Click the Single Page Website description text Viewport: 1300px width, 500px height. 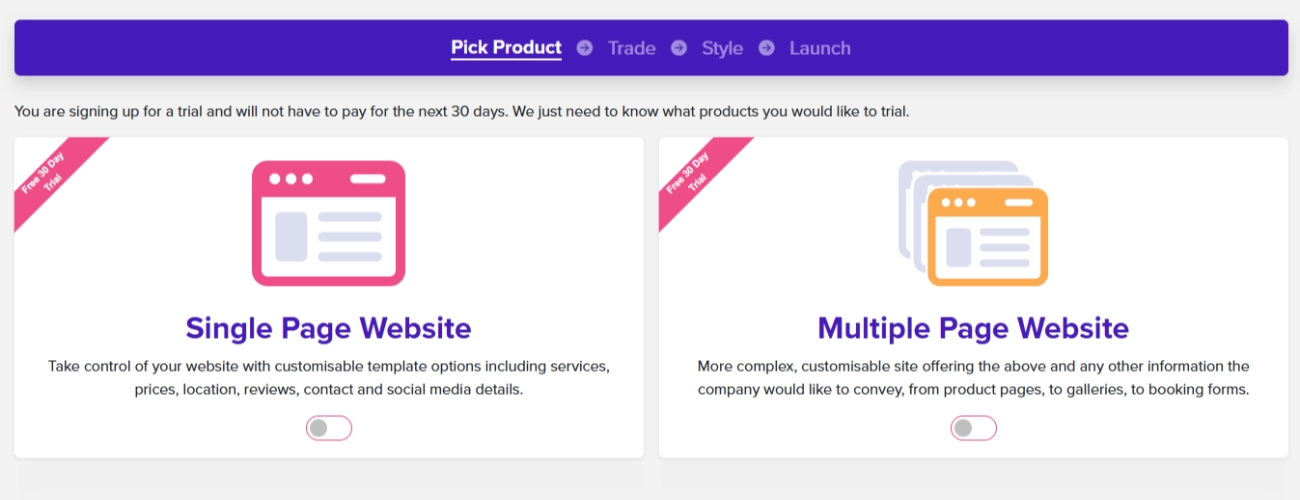(x=329, y=378)
